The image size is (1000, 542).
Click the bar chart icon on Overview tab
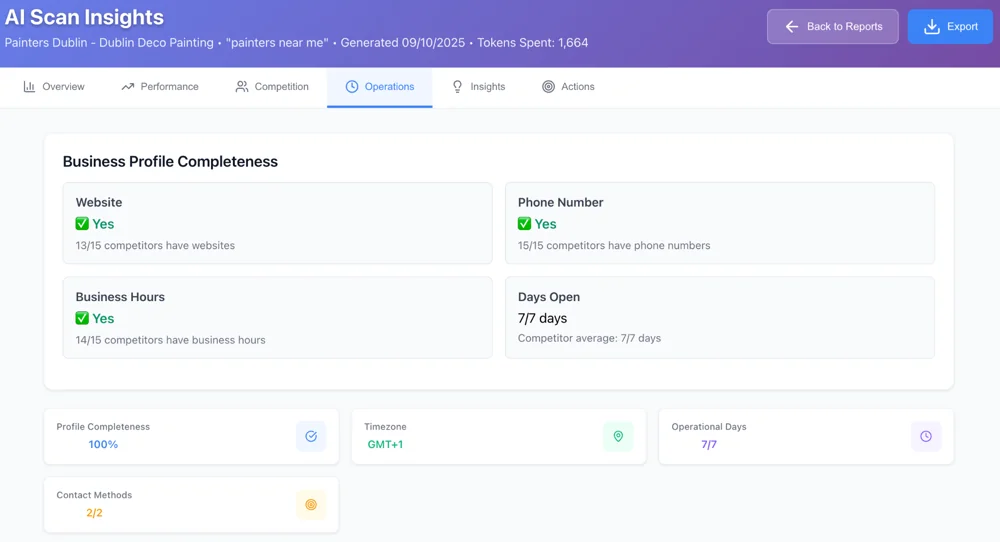[30, 87]
